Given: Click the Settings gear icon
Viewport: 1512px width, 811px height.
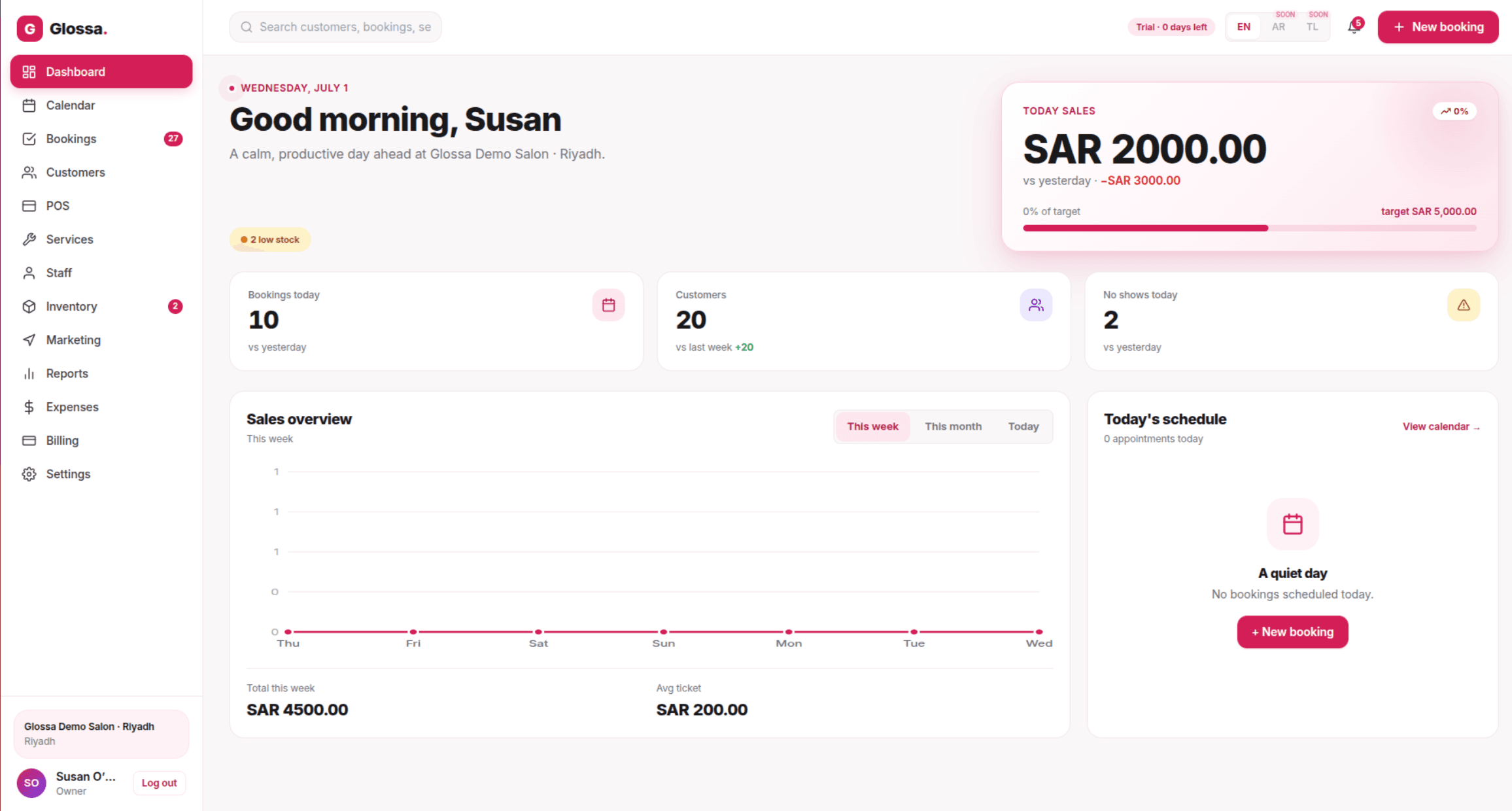Looking at the screenshot, I should 29,474.
